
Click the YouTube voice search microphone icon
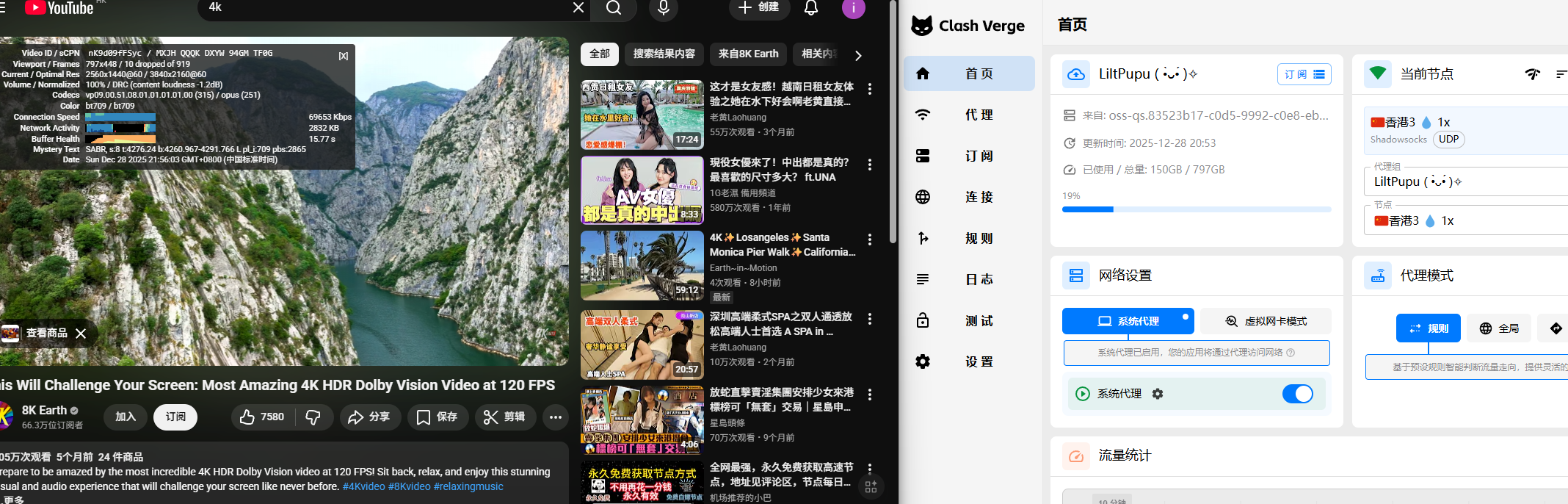(x=663, y=8)
